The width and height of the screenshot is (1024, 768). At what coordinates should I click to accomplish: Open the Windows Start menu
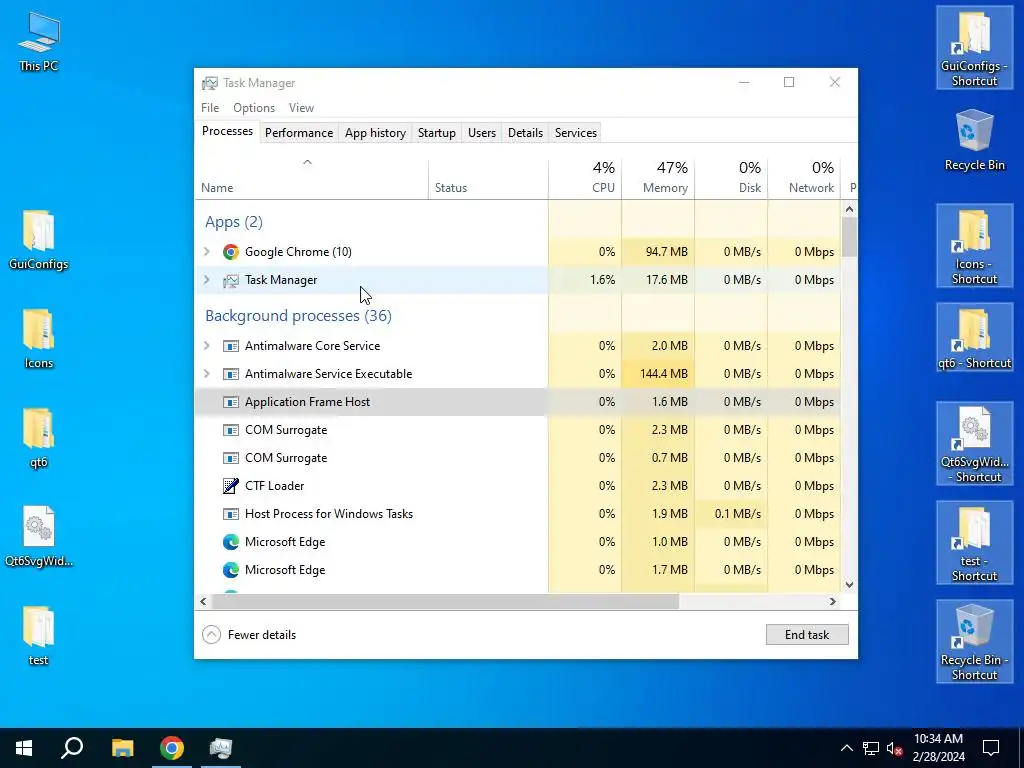[24, 748]
